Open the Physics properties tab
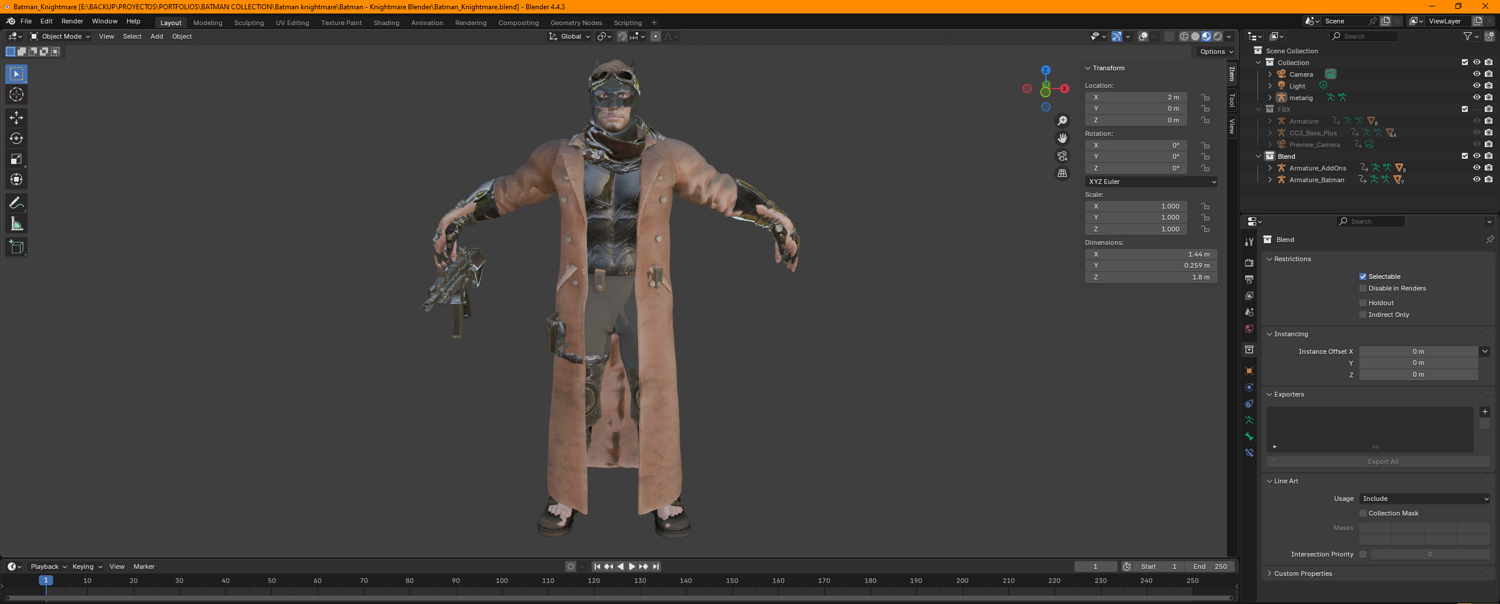 (1249, 387)
